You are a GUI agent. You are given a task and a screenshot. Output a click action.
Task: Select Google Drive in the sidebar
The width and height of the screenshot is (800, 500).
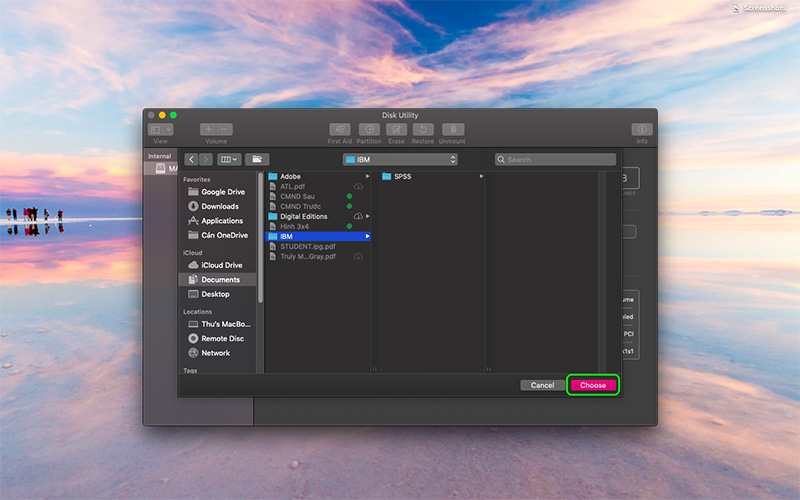coord(222,192)
